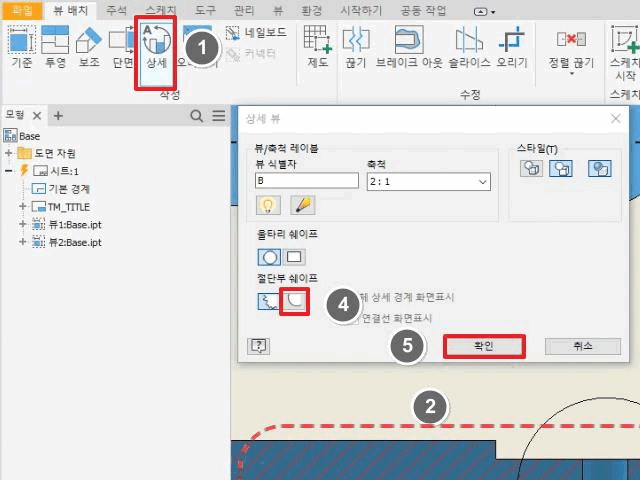Click the 정렬 끊기 icon
The image size is (640, 480).
coord(571,39)
